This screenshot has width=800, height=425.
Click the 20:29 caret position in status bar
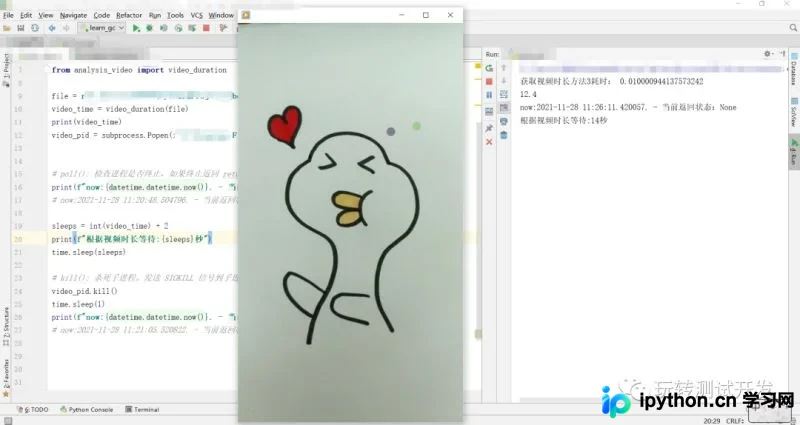tap(712, 421)
